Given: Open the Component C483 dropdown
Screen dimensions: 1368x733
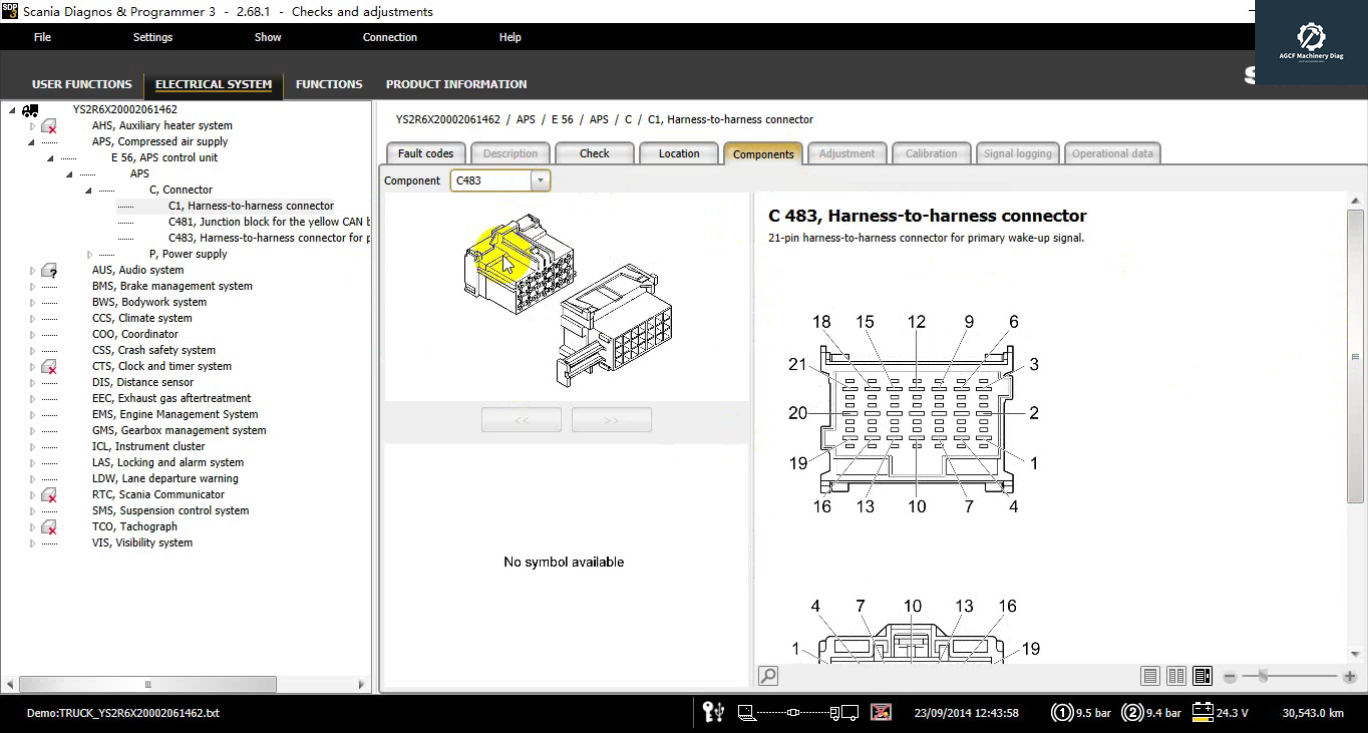Looking at the screenshot, I should point(540,181).
